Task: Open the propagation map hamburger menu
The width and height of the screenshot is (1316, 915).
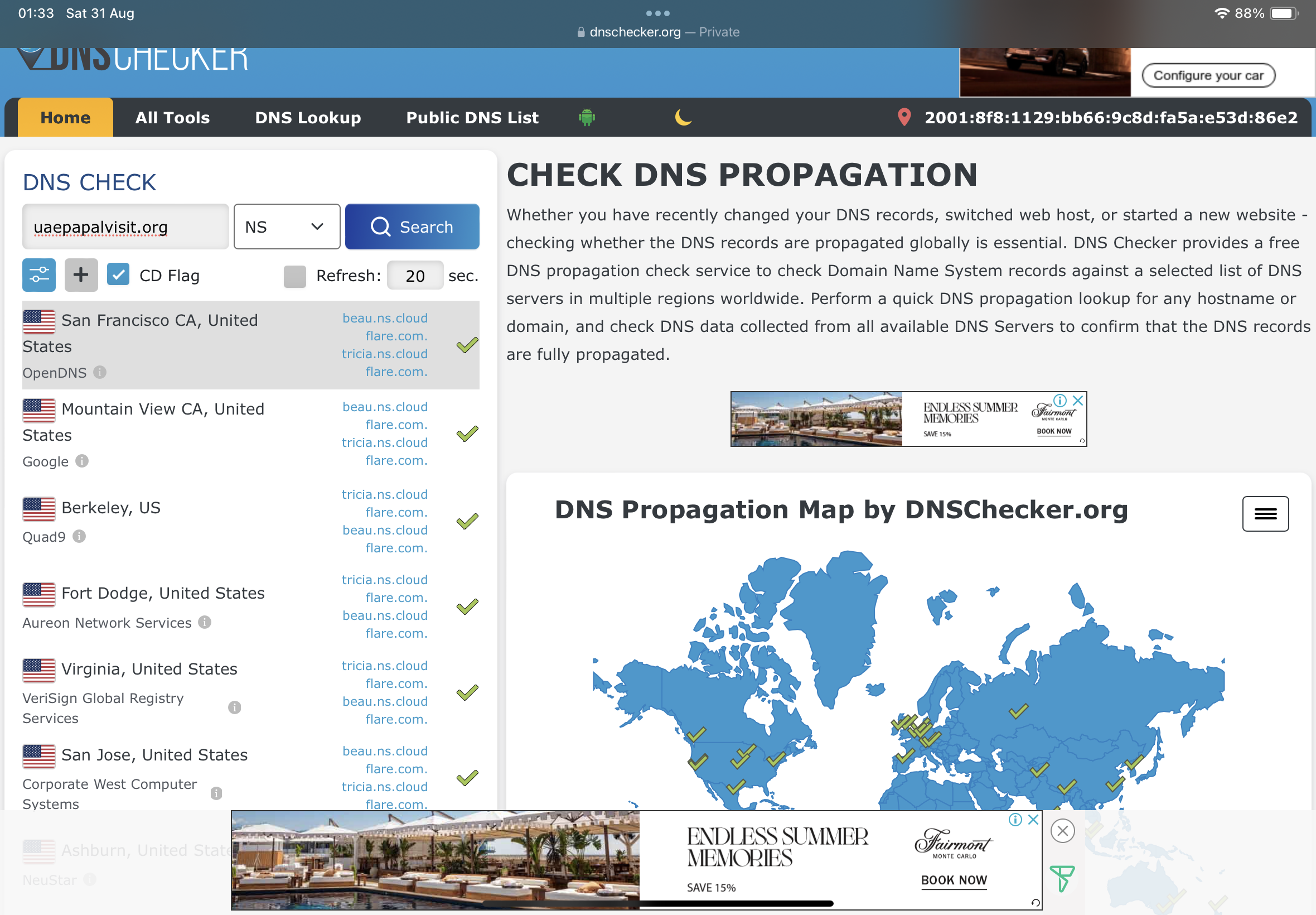Action: (x=1265, y=514)
